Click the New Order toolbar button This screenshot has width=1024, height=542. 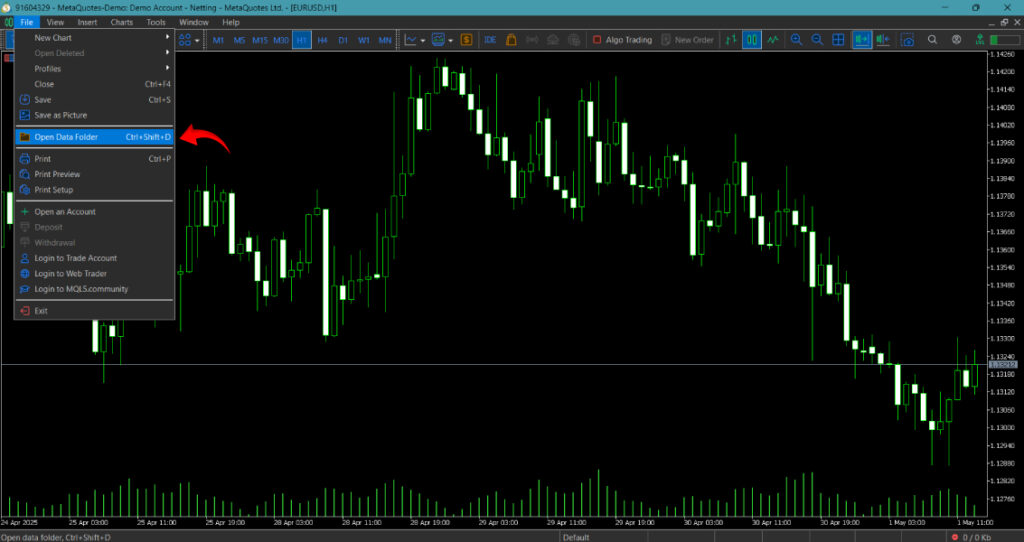[688, 40]
